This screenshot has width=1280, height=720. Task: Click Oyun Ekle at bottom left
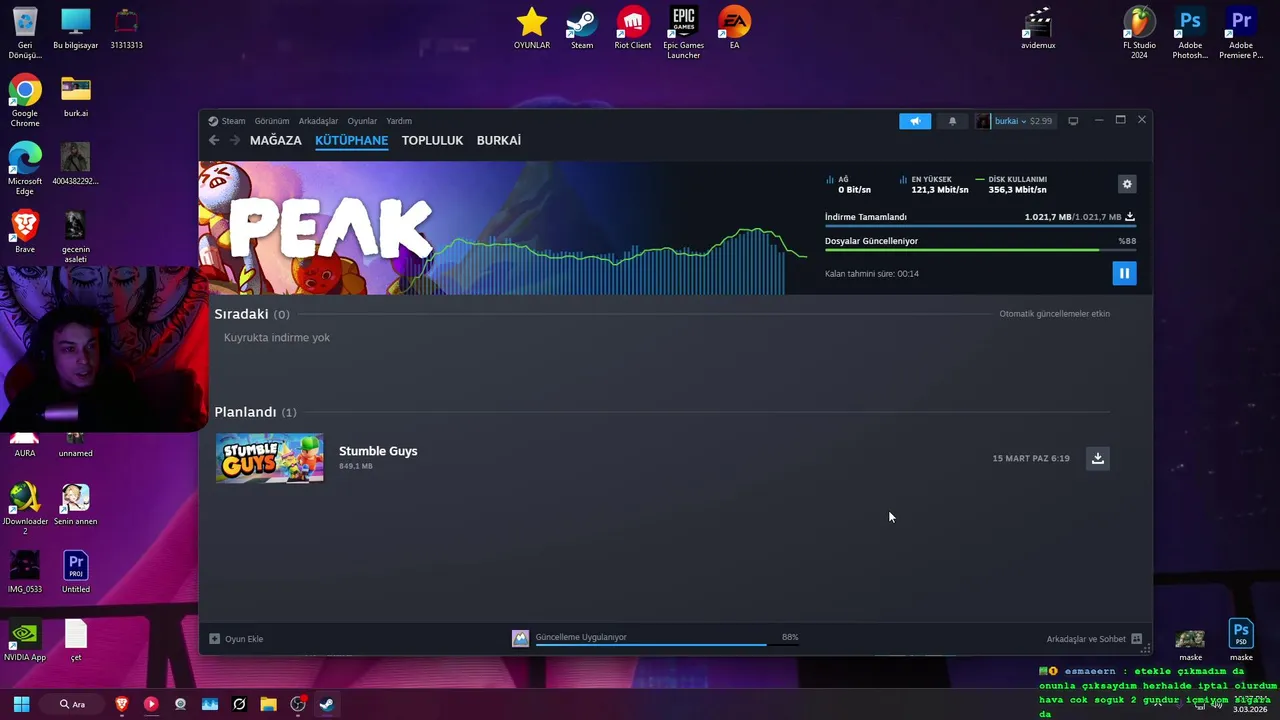coord(236,639)
